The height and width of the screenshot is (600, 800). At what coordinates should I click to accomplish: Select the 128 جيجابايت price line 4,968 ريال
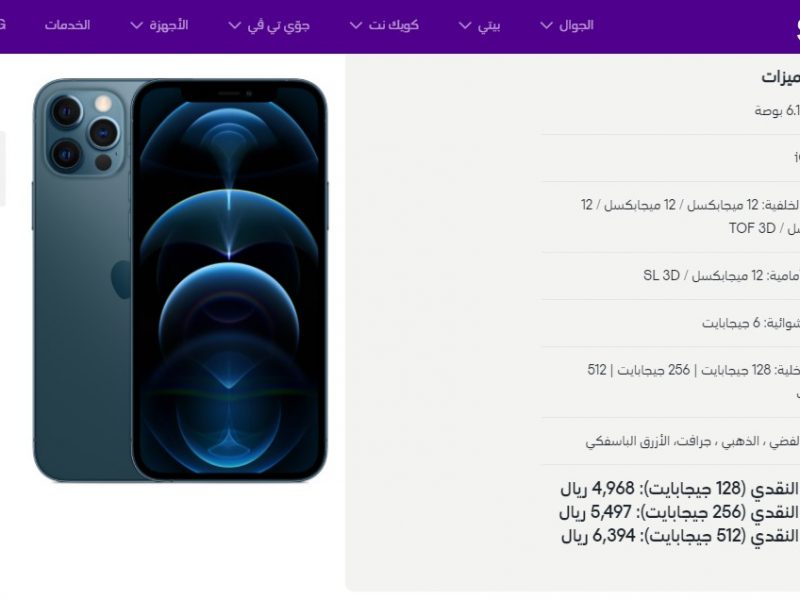(679, 488)
